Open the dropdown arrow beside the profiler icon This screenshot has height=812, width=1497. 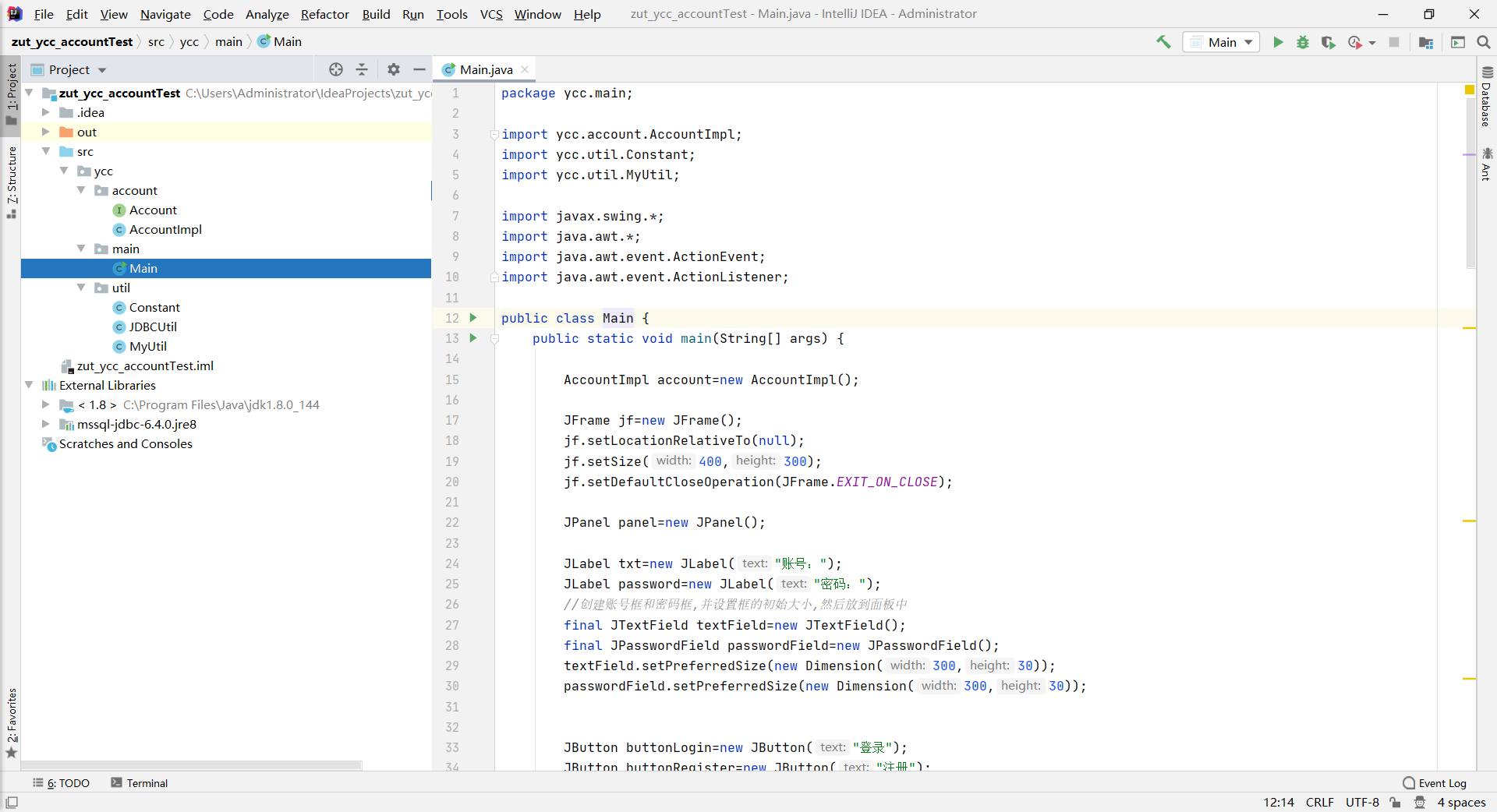click(x=1372, y=43)
